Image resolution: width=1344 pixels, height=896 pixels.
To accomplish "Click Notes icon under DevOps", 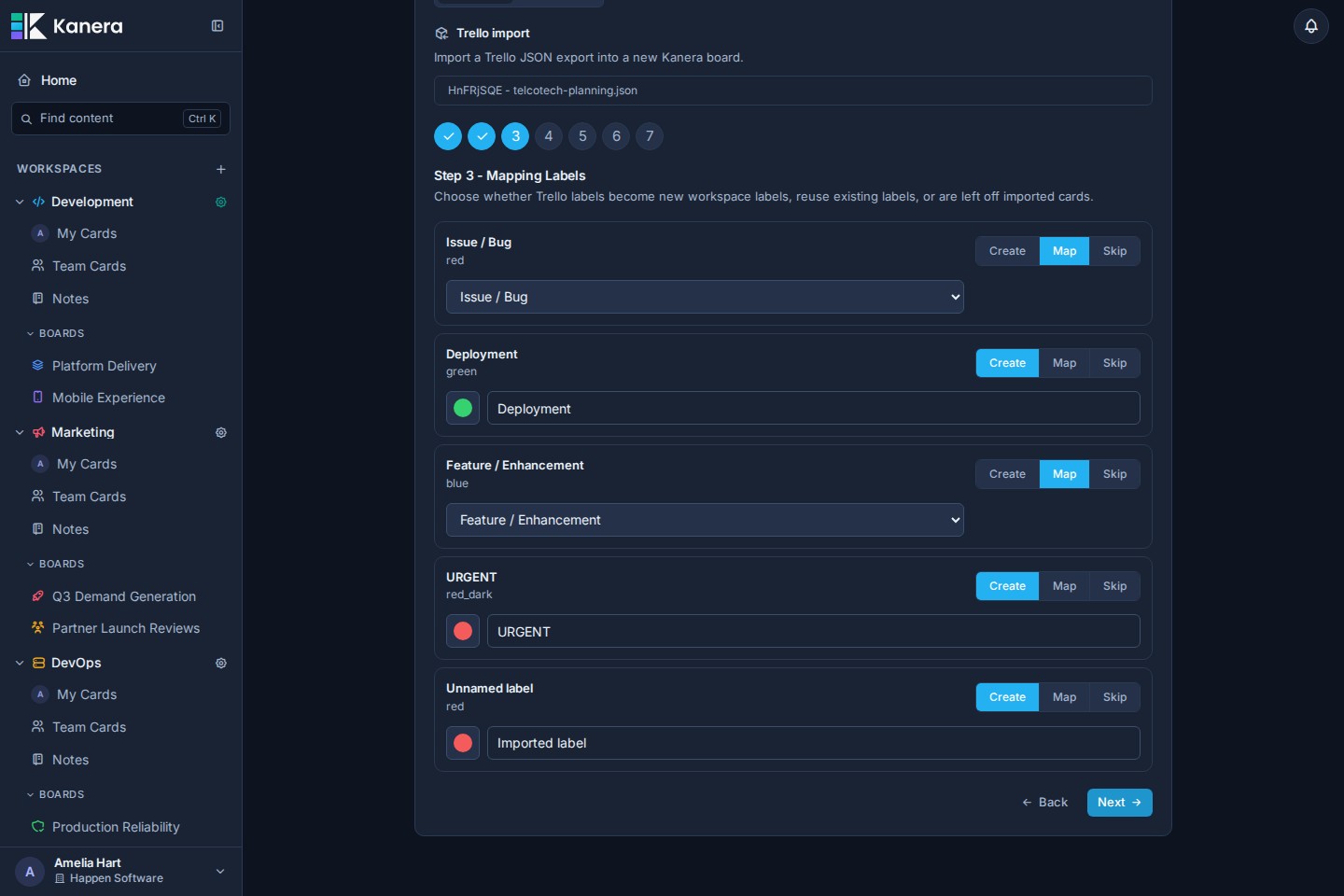I will click(x=38, y=760).
